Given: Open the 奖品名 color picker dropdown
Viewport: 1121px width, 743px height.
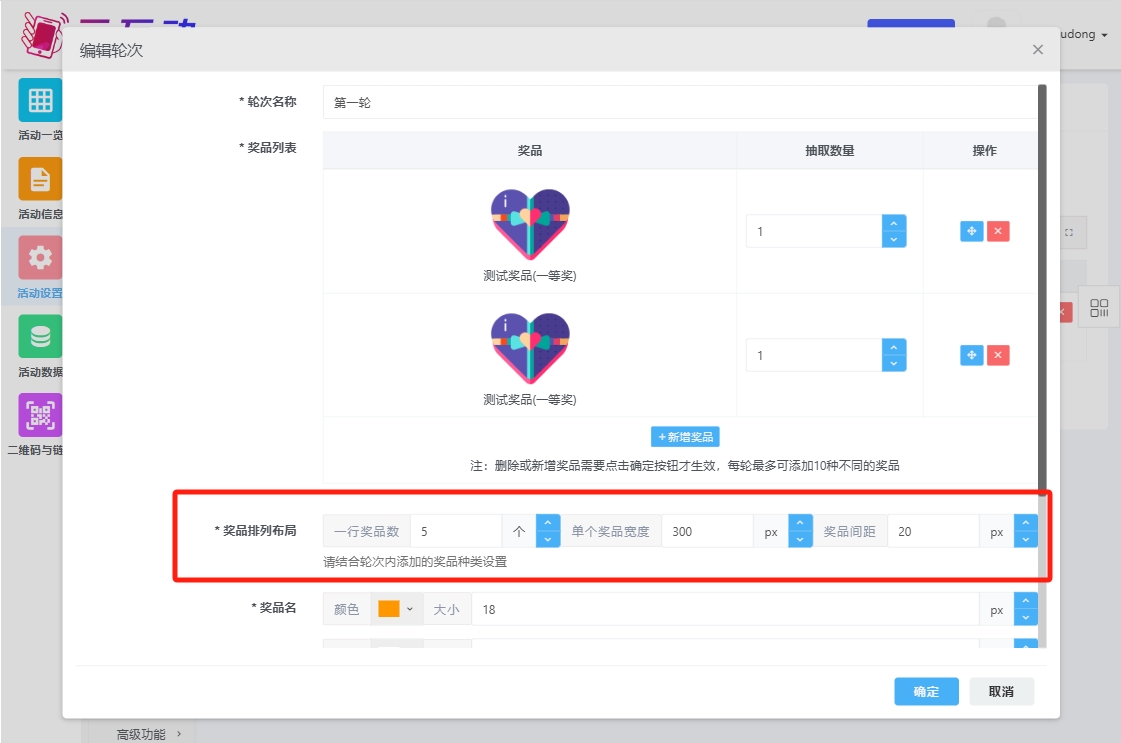Looking at the screenshot, I should (x=396, y=609).
